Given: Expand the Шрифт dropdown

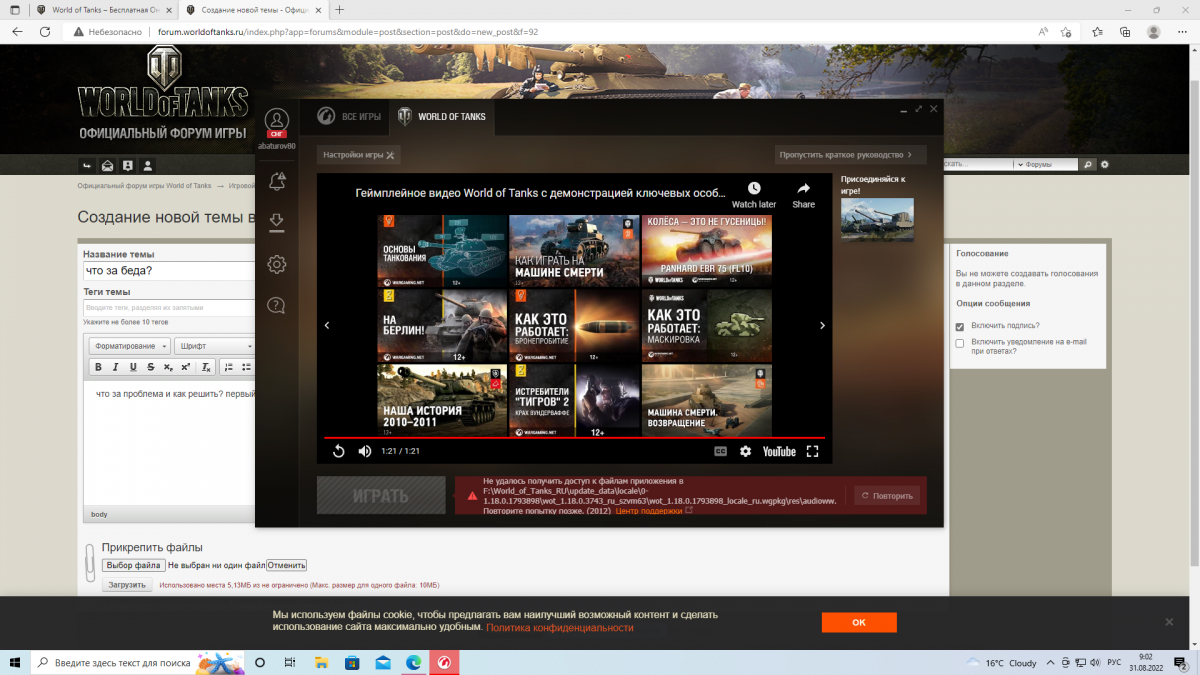Looking at the screenshot, I should [214, 346].
